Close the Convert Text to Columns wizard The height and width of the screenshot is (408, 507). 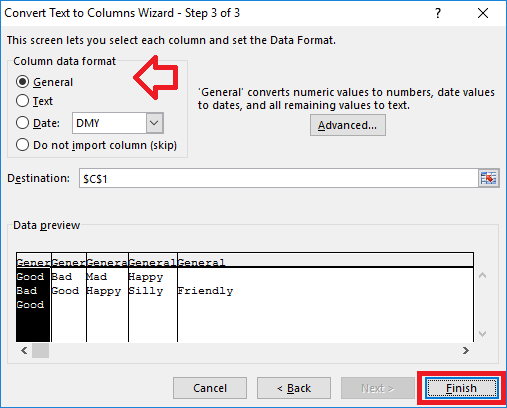coord(483,13)
